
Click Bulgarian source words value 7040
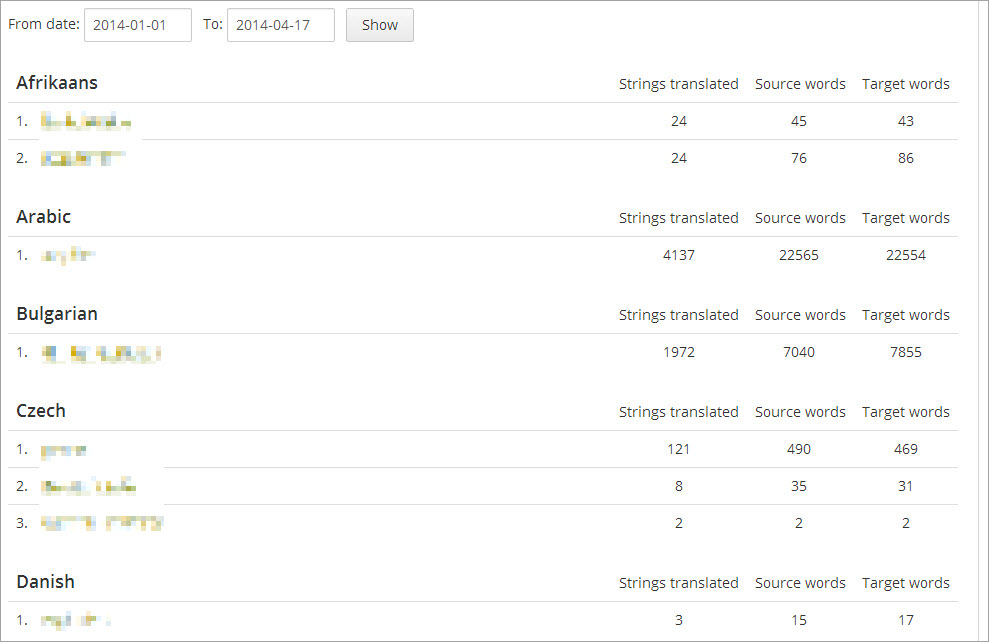[799, 353]
